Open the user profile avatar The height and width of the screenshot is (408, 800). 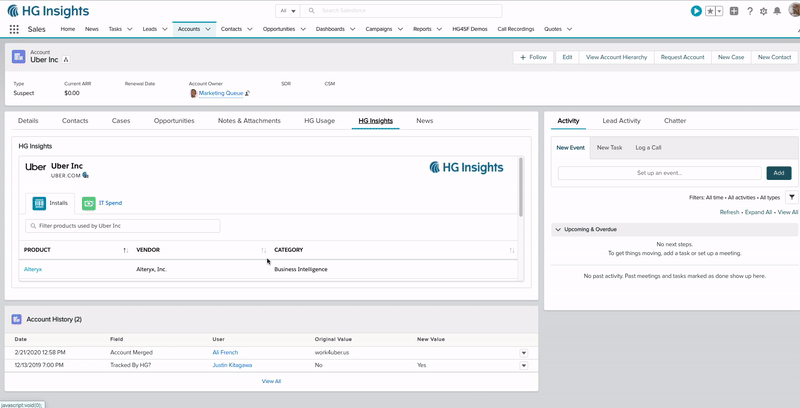(x=795, y=10)
